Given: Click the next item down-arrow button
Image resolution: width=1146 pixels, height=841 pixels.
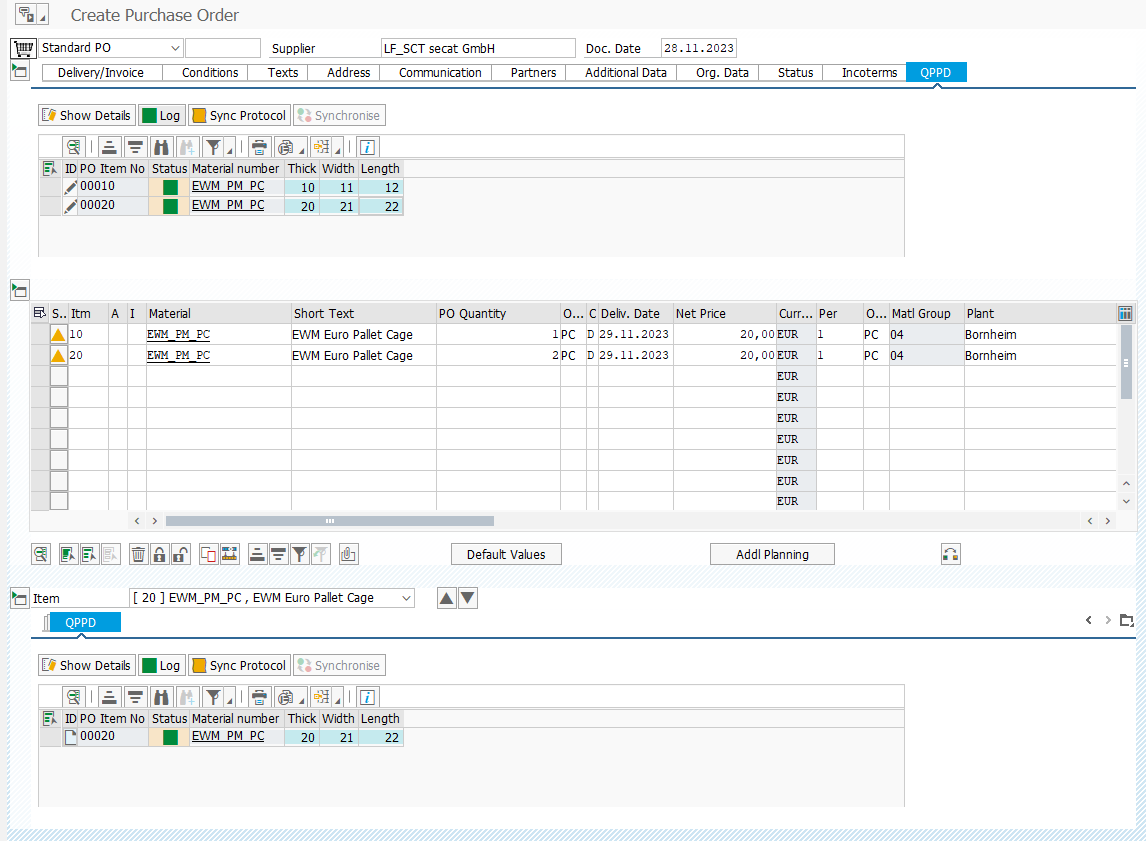Looking at the screenshot, I should point(467,598).
